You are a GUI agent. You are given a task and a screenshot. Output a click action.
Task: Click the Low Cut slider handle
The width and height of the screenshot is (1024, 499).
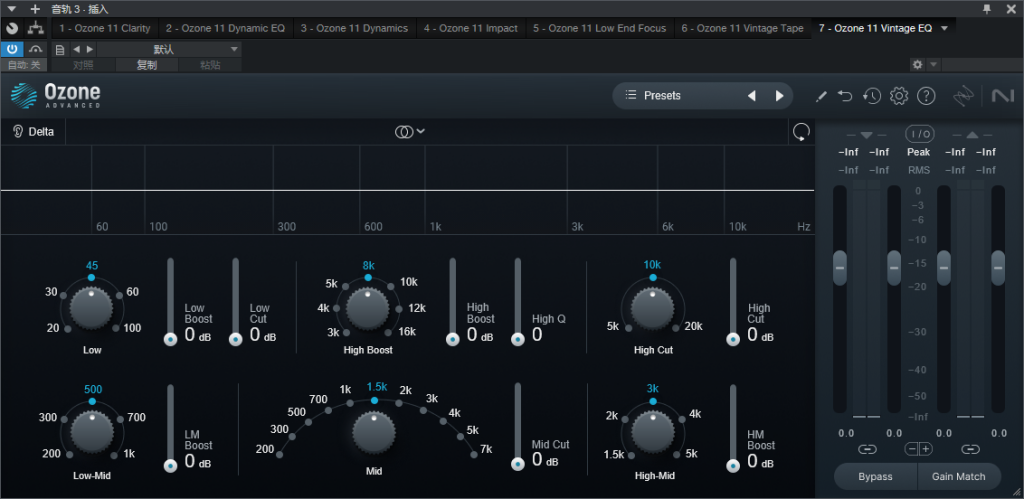(x=236, y=340)
